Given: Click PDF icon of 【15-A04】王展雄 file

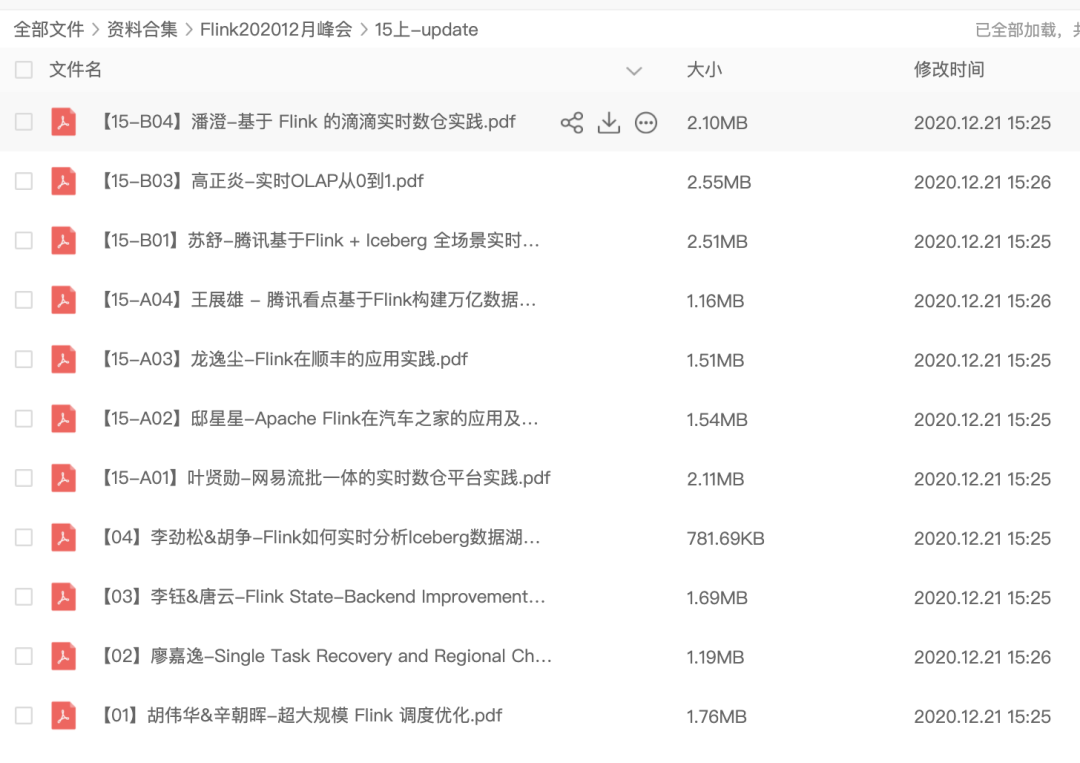Looking at the screenshot, I should tap(63, 300).
